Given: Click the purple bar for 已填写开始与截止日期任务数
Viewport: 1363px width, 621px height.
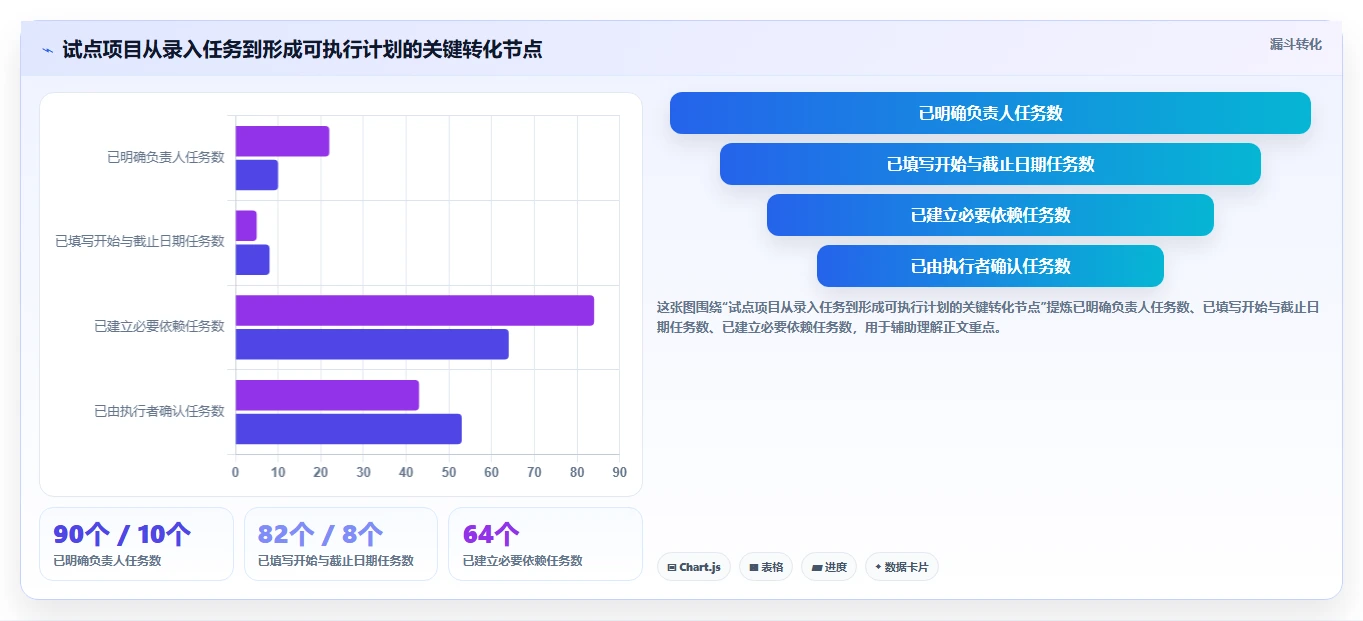Looking at the screenshot, I should (246, 226).
